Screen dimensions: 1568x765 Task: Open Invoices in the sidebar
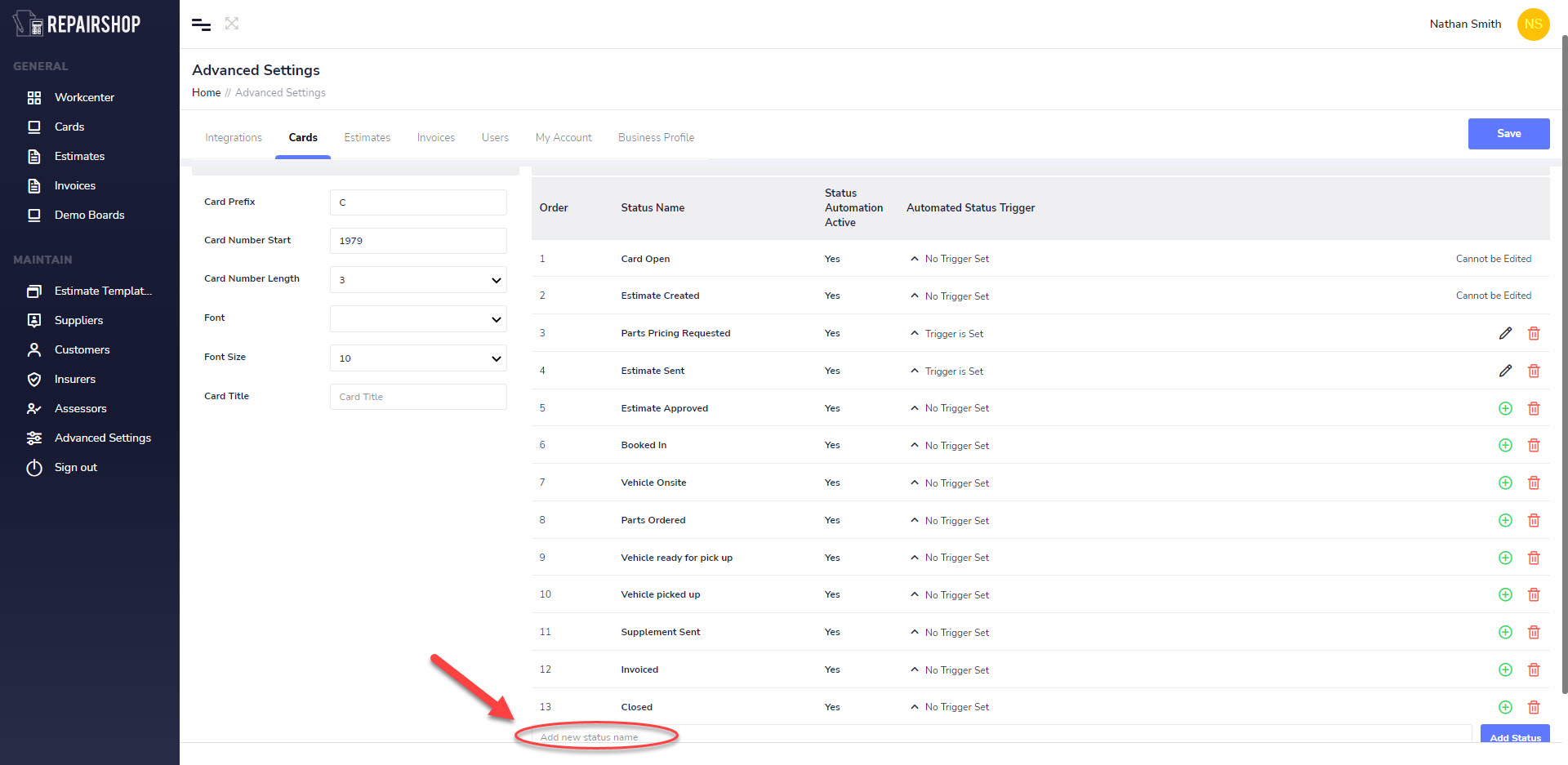click(x=75, y=185)
